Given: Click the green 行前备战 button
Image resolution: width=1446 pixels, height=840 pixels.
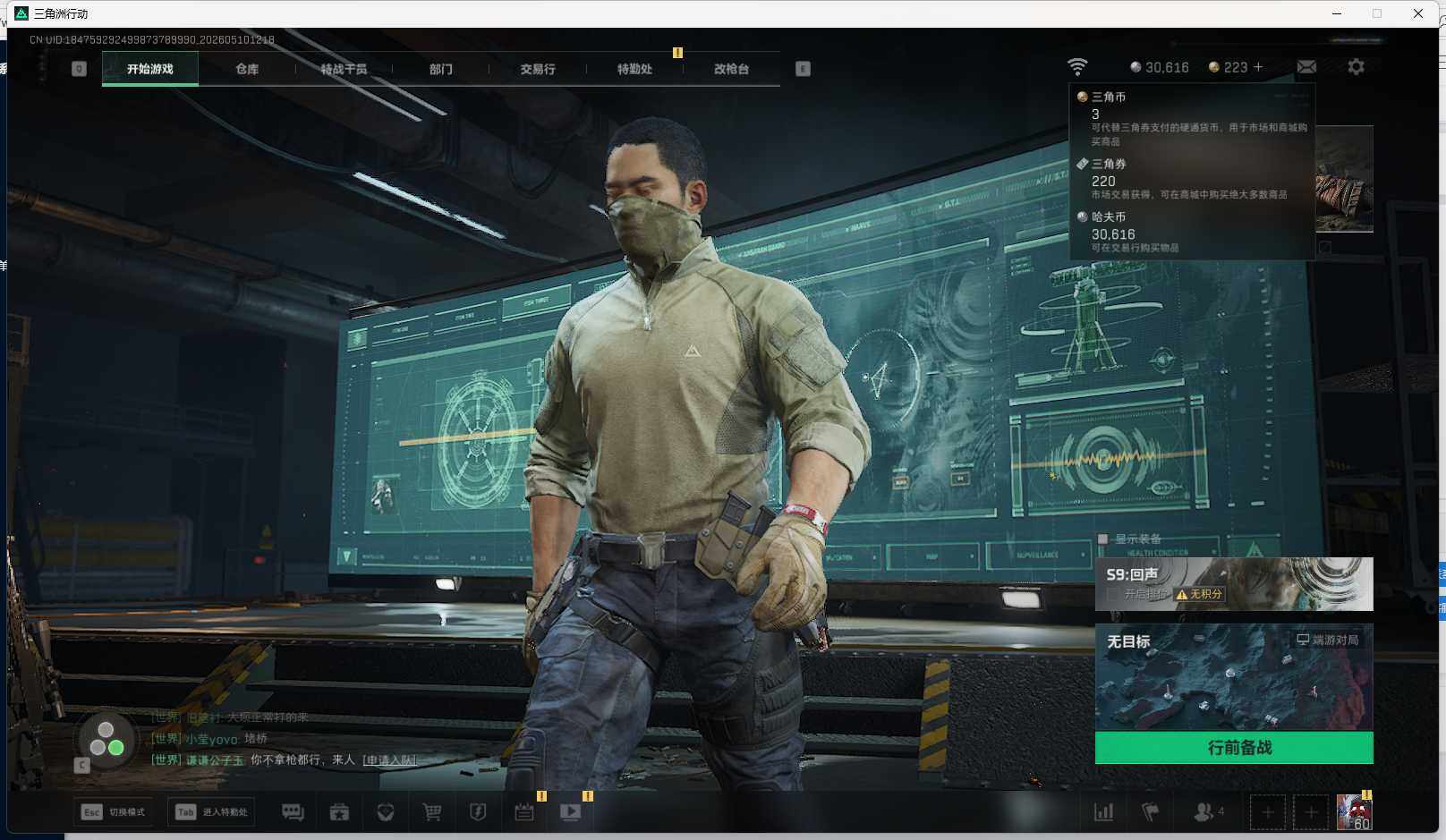Looking at the screenshot, I should (x=1234, y=748).
